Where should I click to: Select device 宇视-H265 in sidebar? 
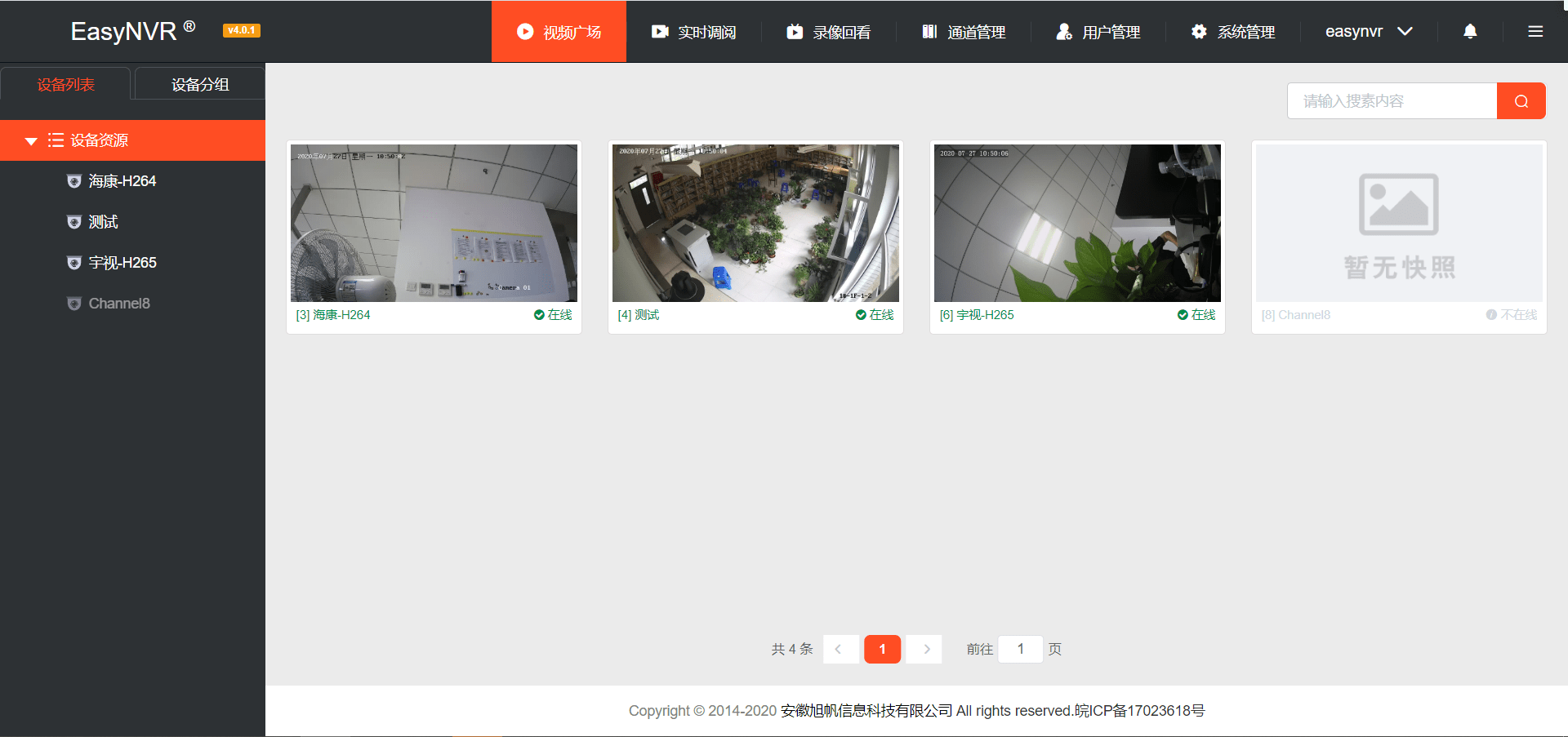123,262
